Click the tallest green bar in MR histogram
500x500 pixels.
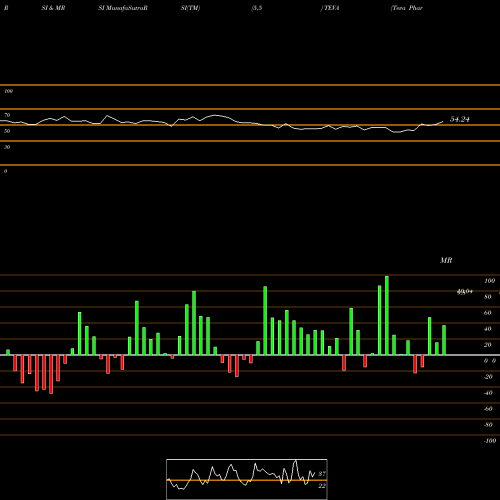pyautogui.click(x=387, y=315)
